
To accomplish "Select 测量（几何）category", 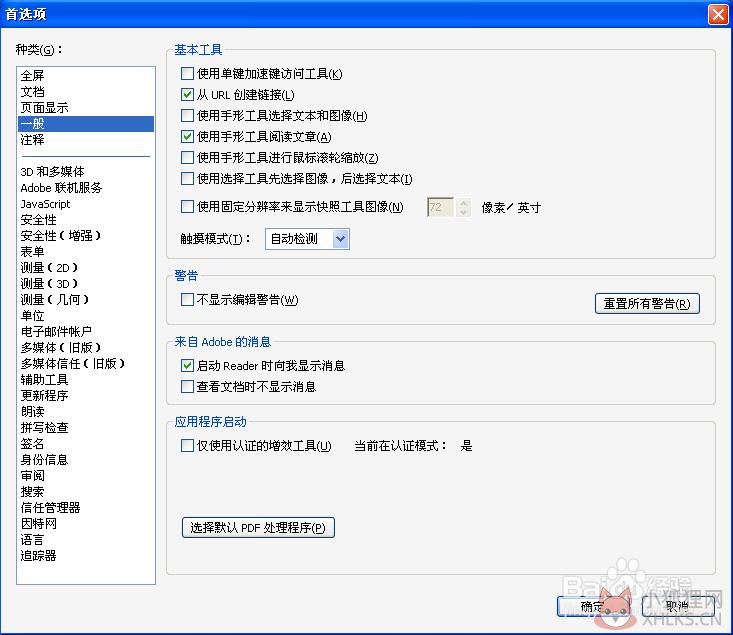I will [86, 299].
